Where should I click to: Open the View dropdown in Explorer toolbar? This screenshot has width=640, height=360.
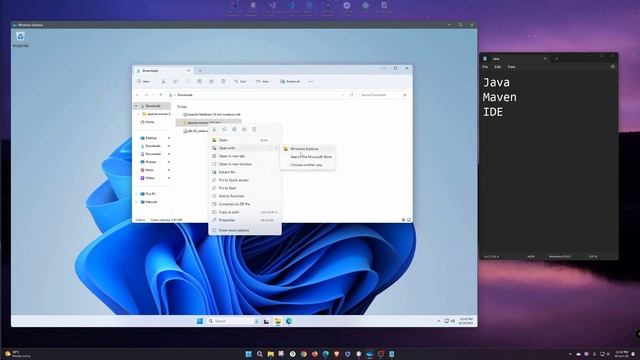263,82
